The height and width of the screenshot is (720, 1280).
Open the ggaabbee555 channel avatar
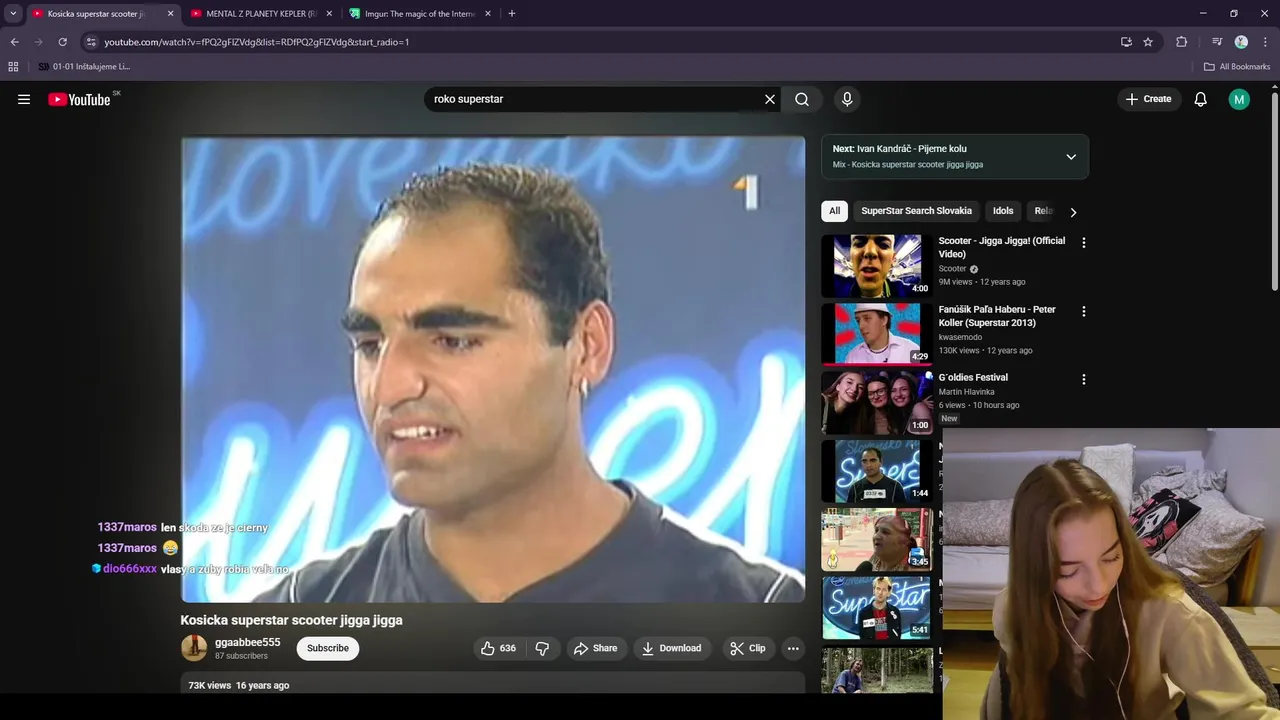[194, 648]
